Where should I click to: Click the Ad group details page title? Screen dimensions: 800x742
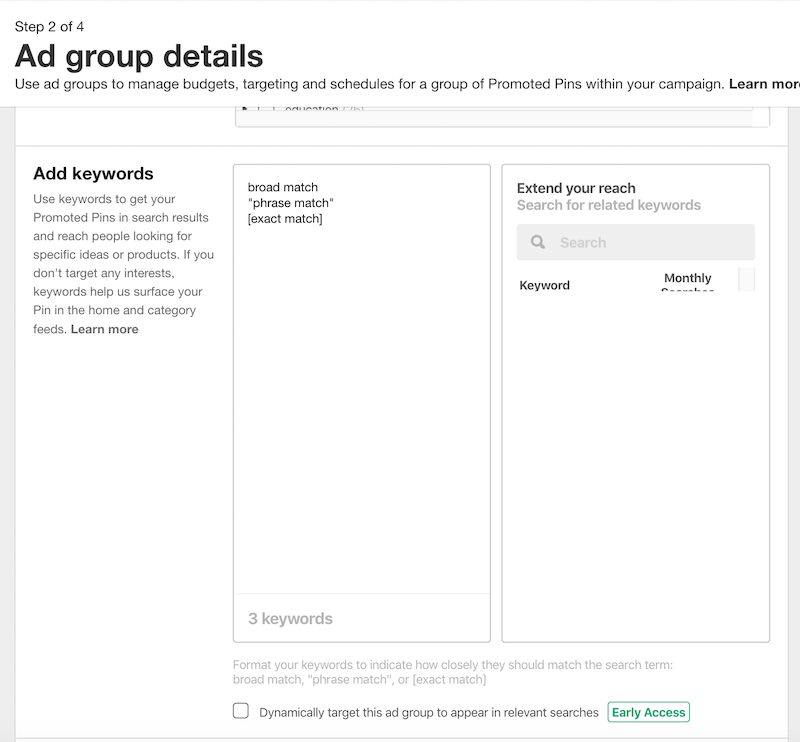(139, 55)
